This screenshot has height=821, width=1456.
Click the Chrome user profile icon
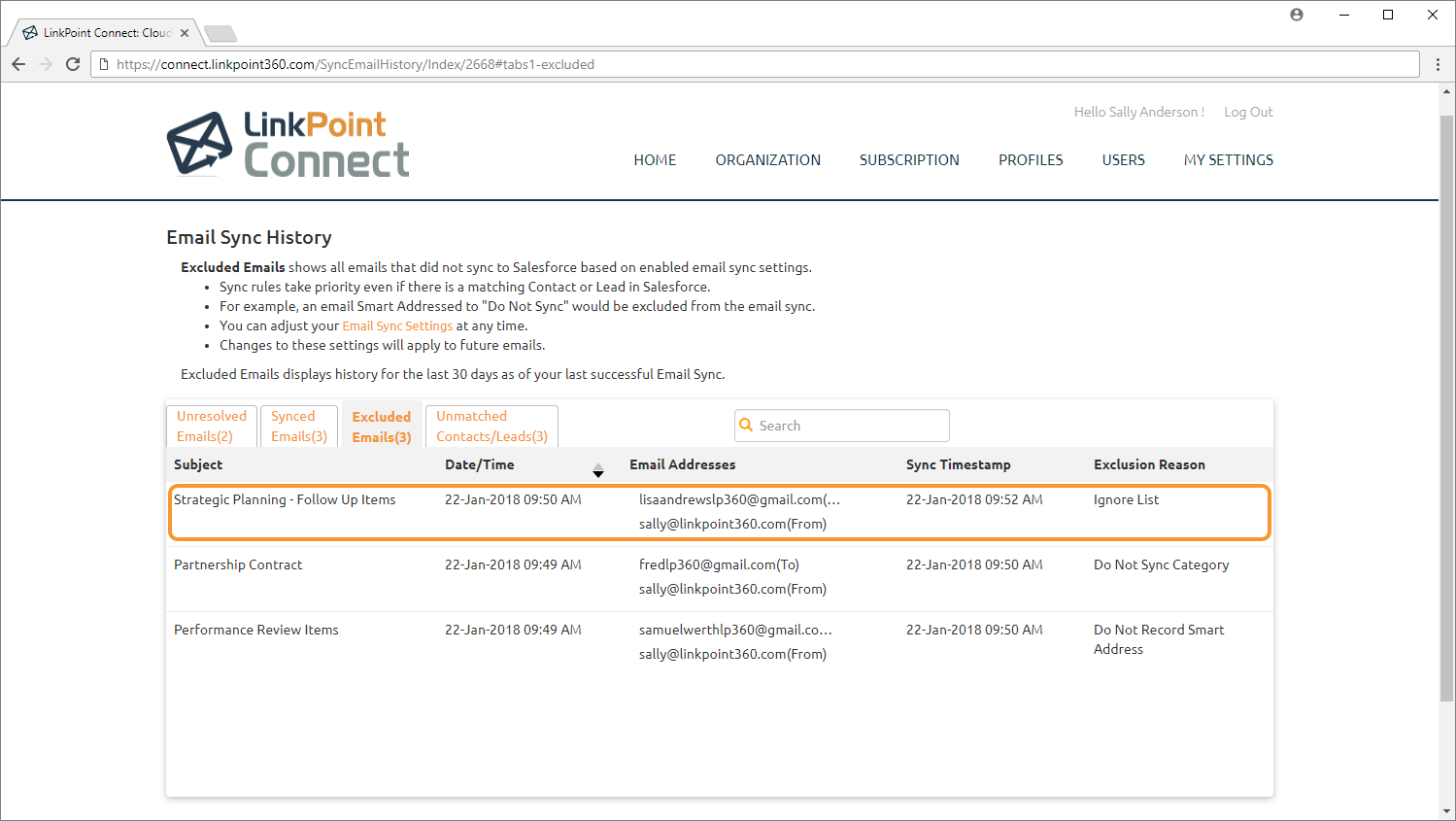(x=1297, y=15)
